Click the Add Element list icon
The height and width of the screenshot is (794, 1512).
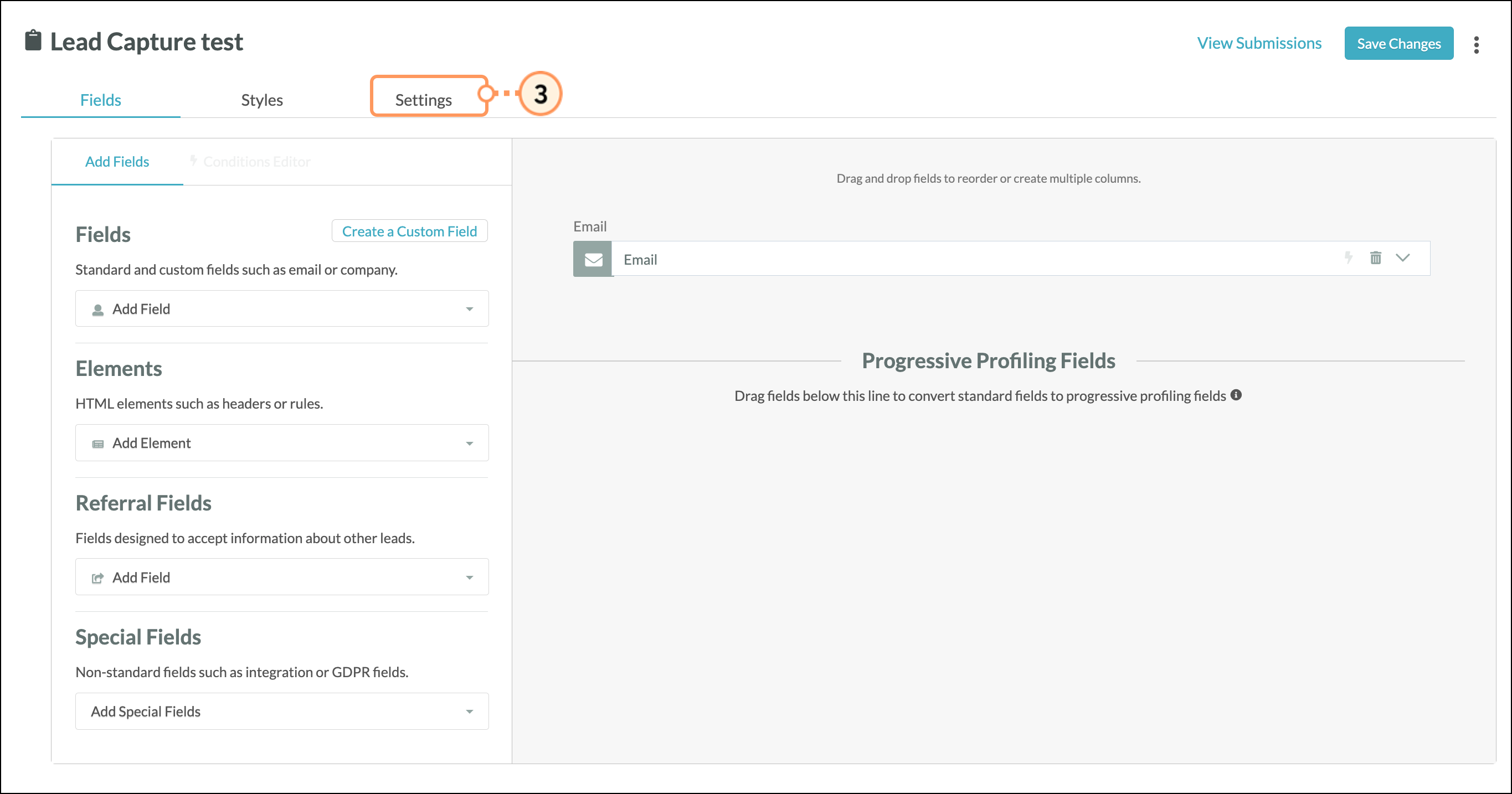[x=98, y=444]
